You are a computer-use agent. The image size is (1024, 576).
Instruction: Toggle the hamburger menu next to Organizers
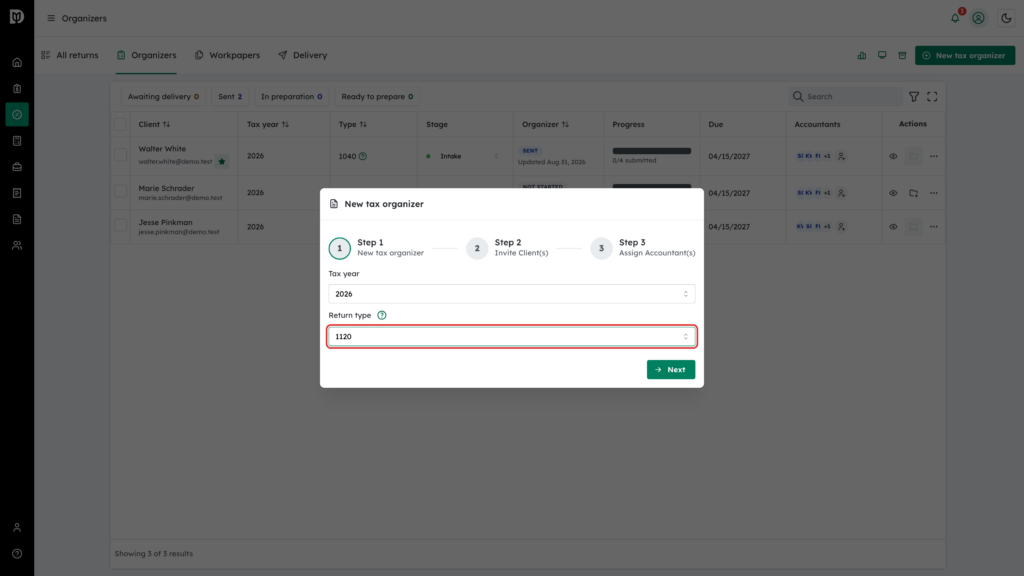point(51,18)
